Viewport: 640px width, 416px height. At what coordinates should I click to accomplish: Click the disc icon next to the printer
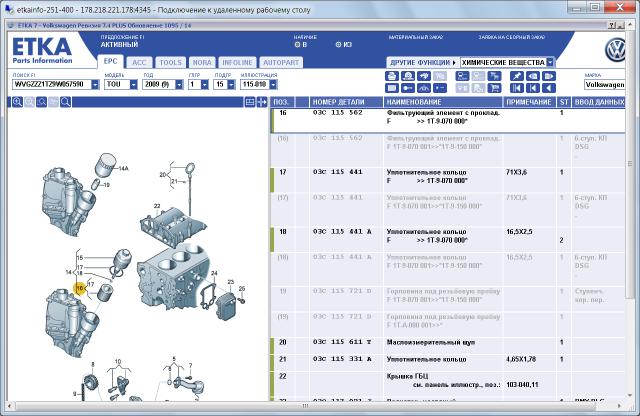click(x=408, y=76)
